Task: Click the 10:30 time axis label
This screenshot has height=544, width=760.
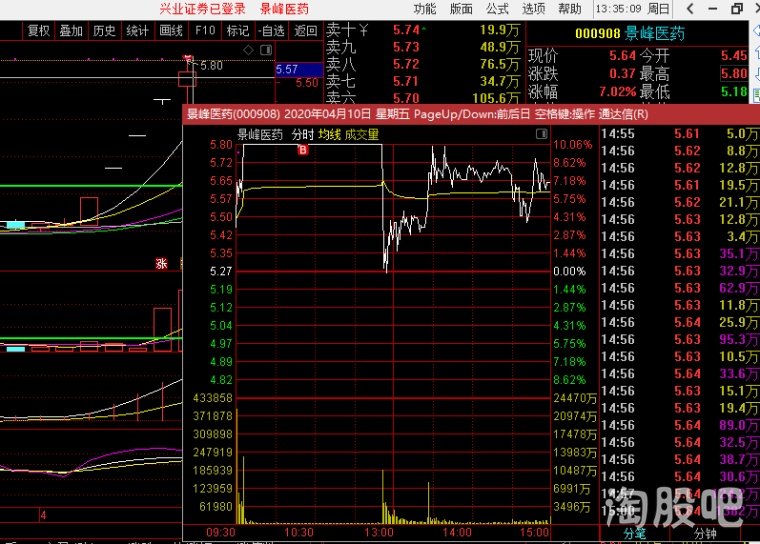Action: point(299,532)
